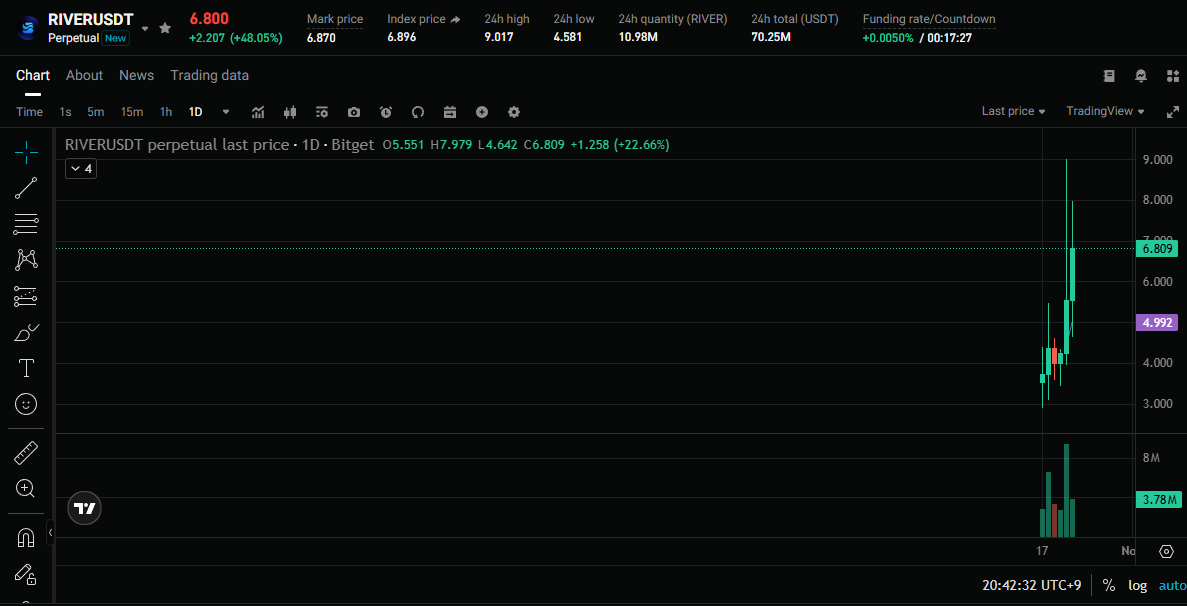Click the date label 17 on time axis
This screenshot has width=1187, height=606.
tap(1042, 551)
